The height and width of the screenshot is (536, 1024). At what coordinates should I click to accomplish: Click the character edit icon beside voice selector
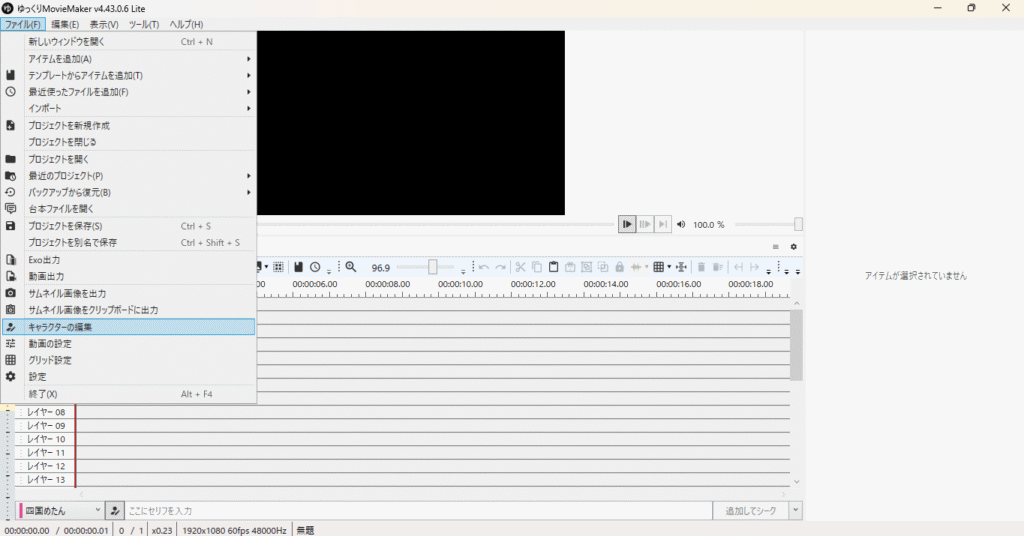115,510
